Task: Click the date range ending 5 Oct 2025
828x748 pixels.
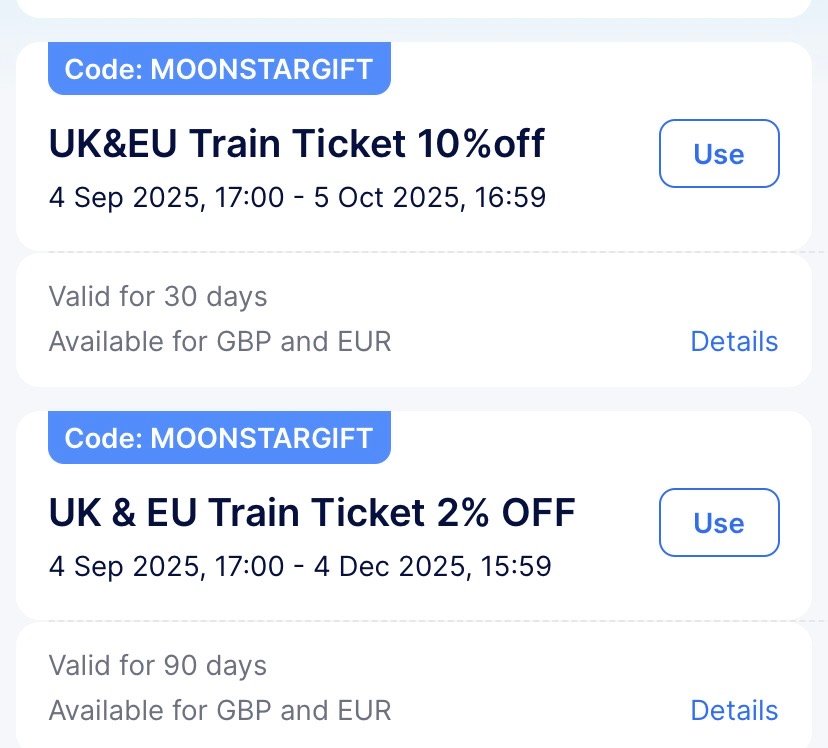Action: (297, 197)
